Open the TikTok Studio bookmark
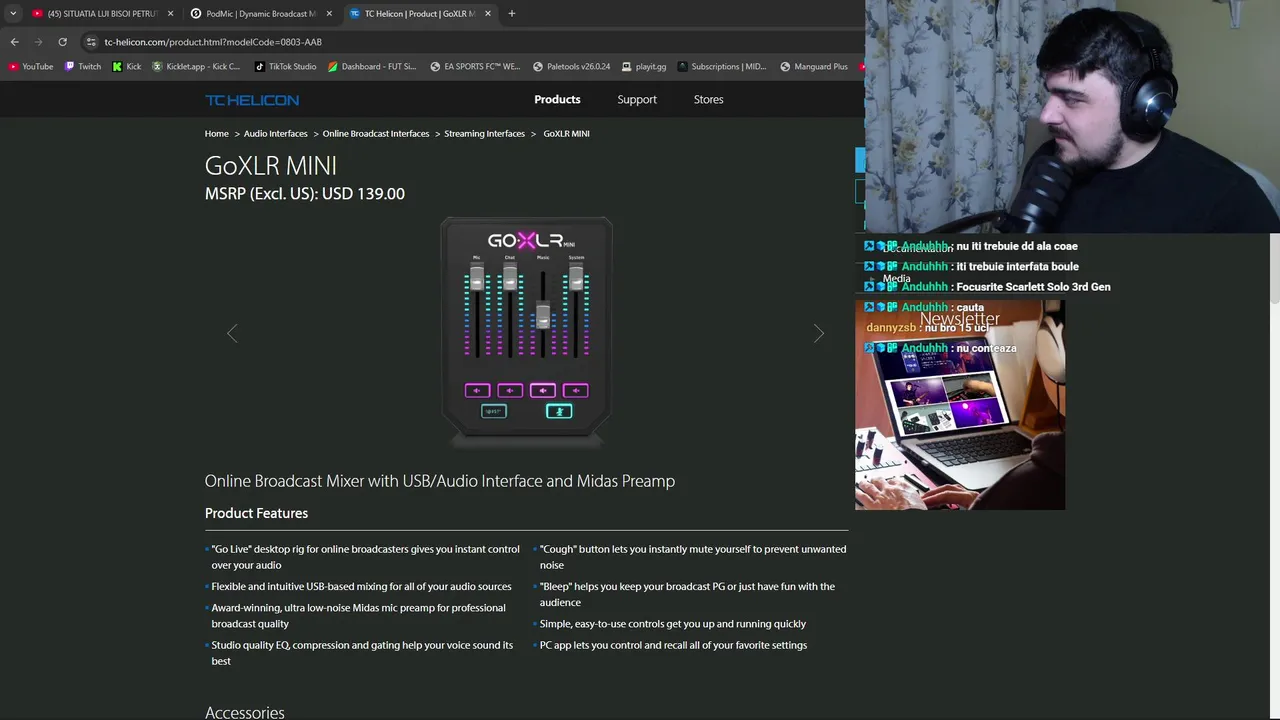 tap(285, 66)
